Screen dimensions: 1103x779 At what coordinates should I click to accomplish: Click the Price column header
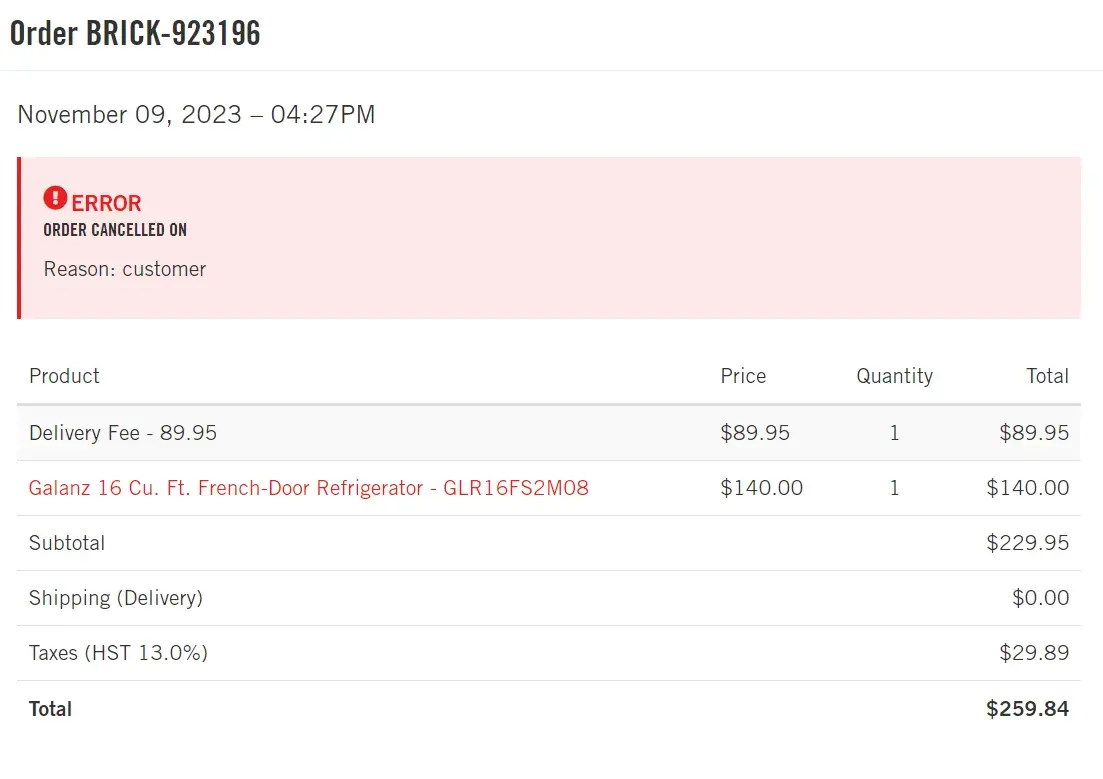click(x=743, y=376)
